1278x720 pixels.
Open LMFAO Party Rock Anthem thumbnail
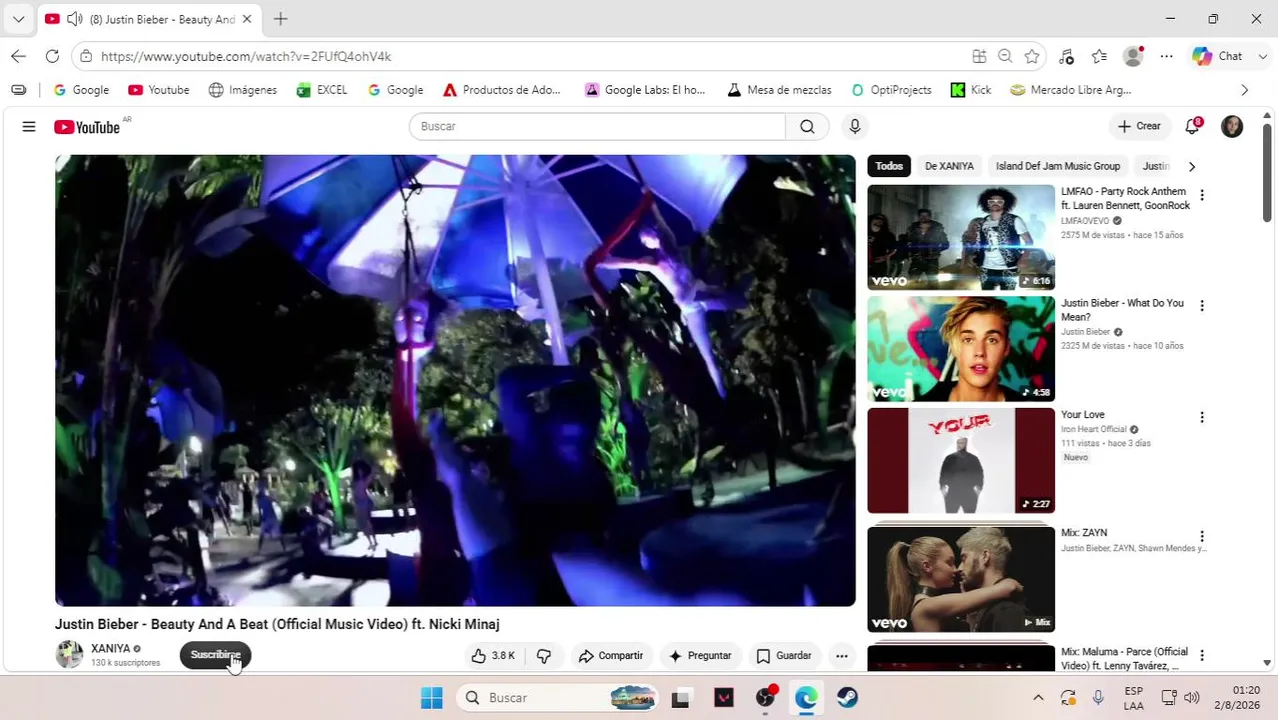(x=961, y=237)
